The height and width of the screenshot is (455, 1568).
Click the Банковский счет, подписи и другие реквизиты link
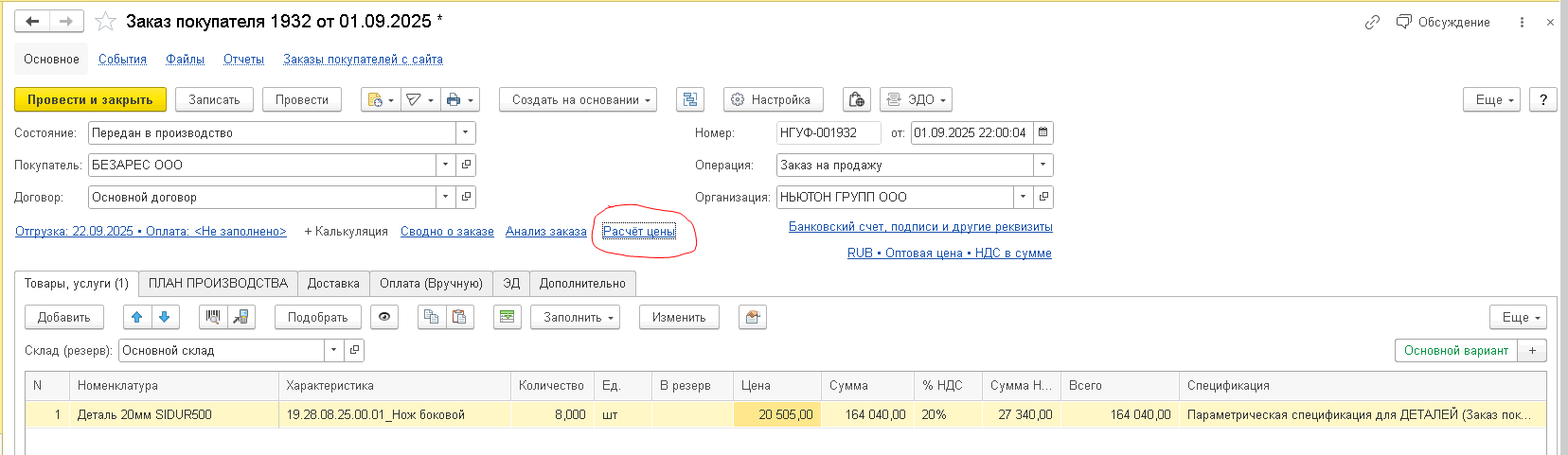[x=920, y=226]
